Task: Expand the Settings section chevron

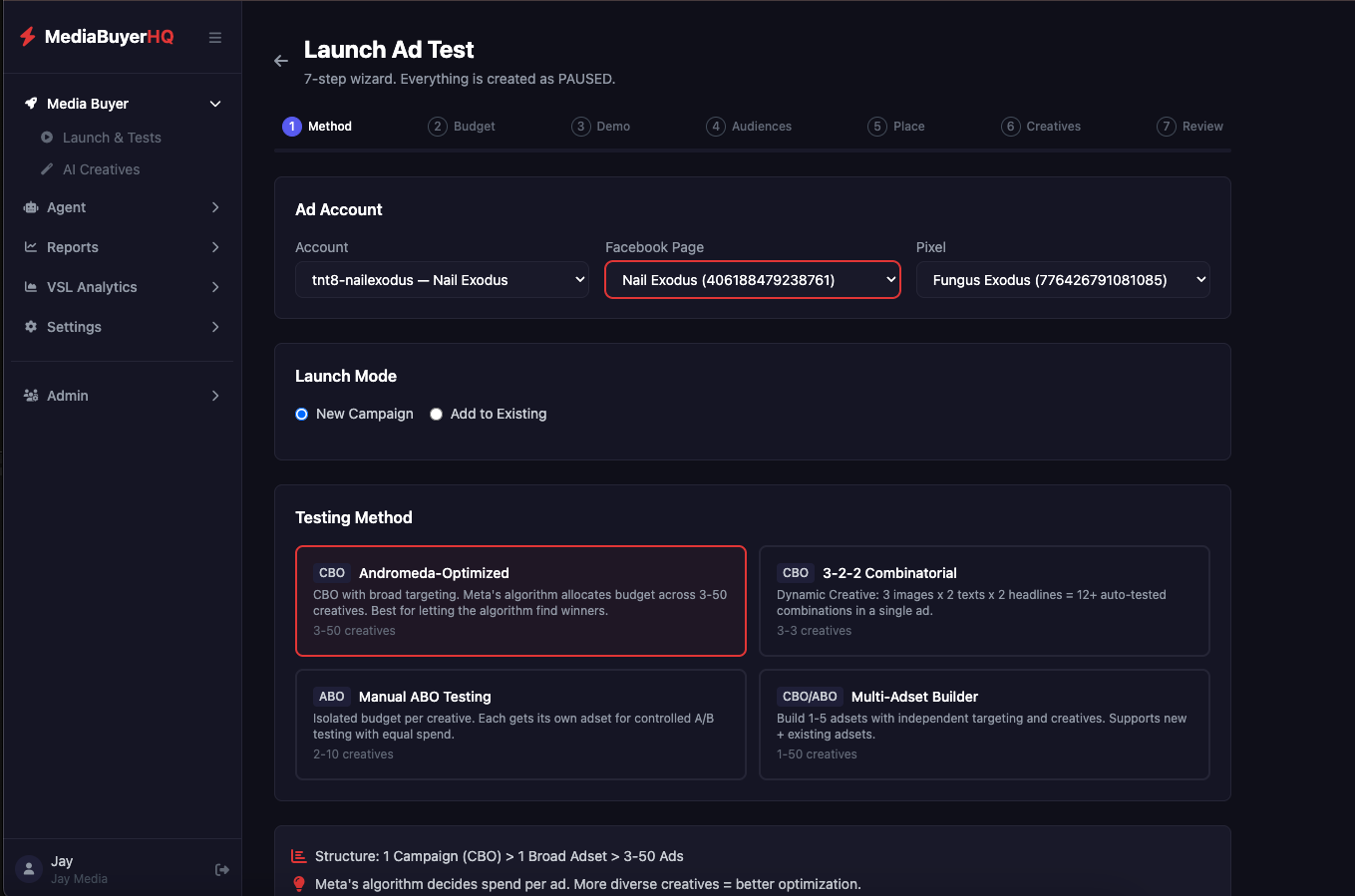Action: (x=215, y=327)
